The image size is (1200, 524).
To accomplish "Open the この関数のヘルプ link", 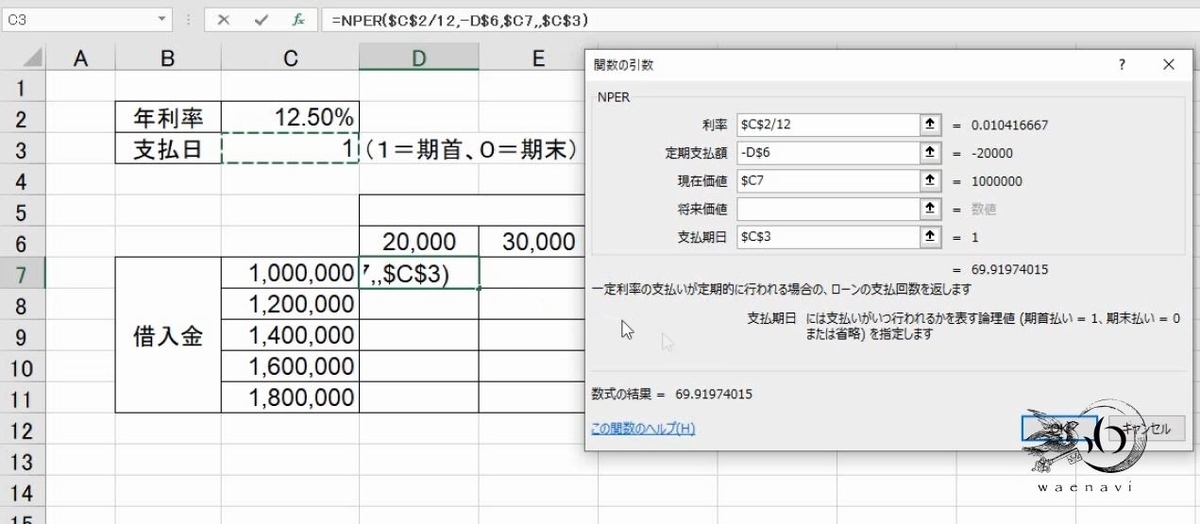I will pyautogui.click(x=643, y=428).
